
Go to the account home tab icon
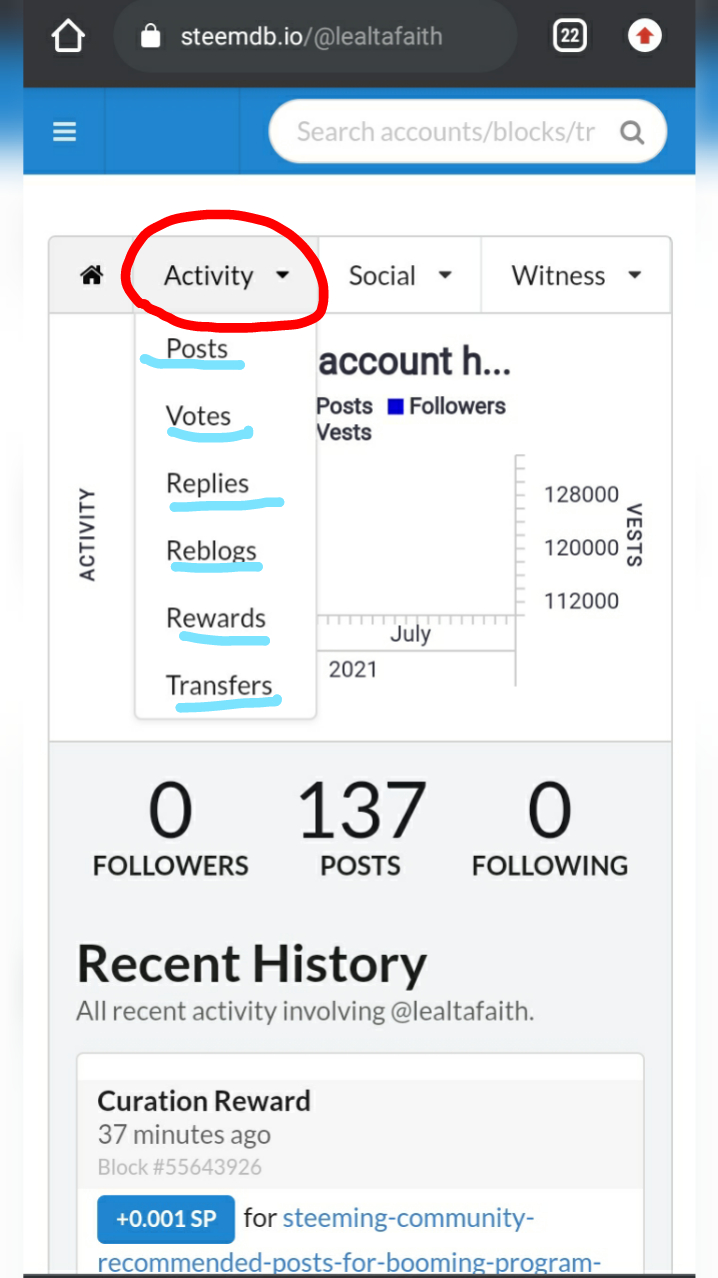(92, 275)
